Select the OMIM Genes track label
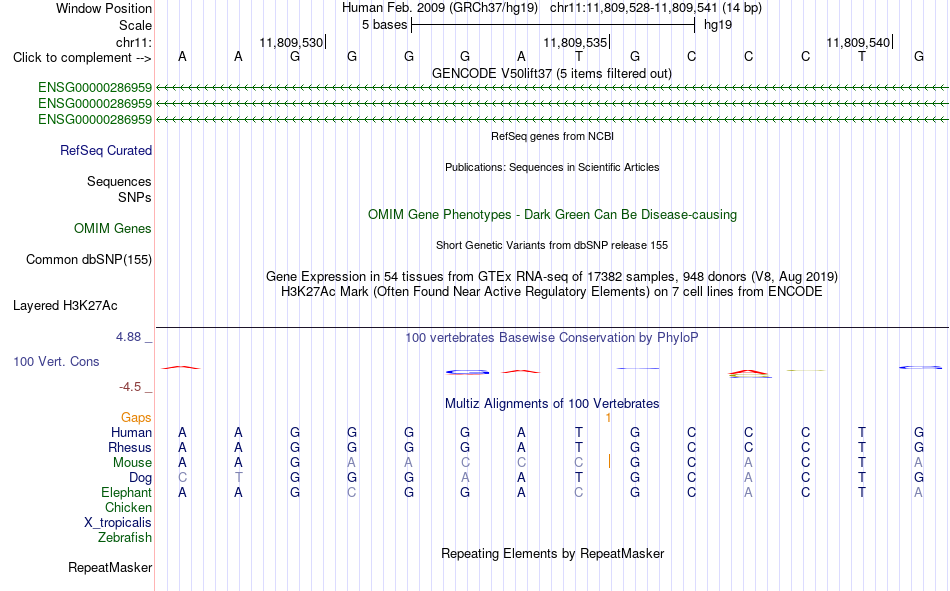This screenshot has width=950, height=591. click(x=112, y=229)
